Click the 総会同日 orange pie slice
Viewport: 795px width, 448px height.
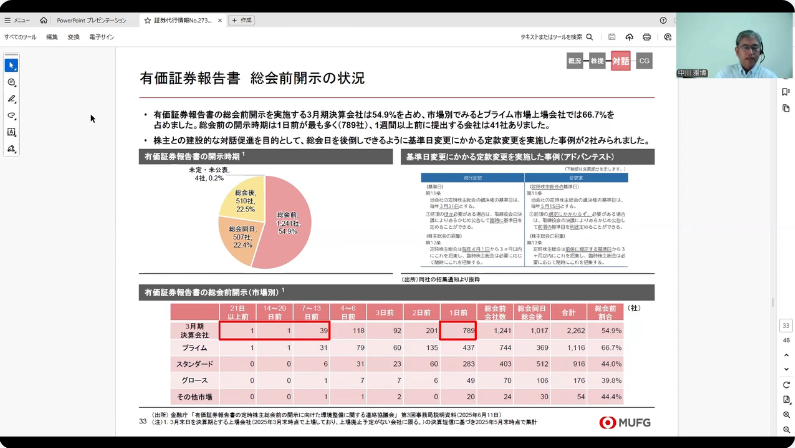[242, 237]
